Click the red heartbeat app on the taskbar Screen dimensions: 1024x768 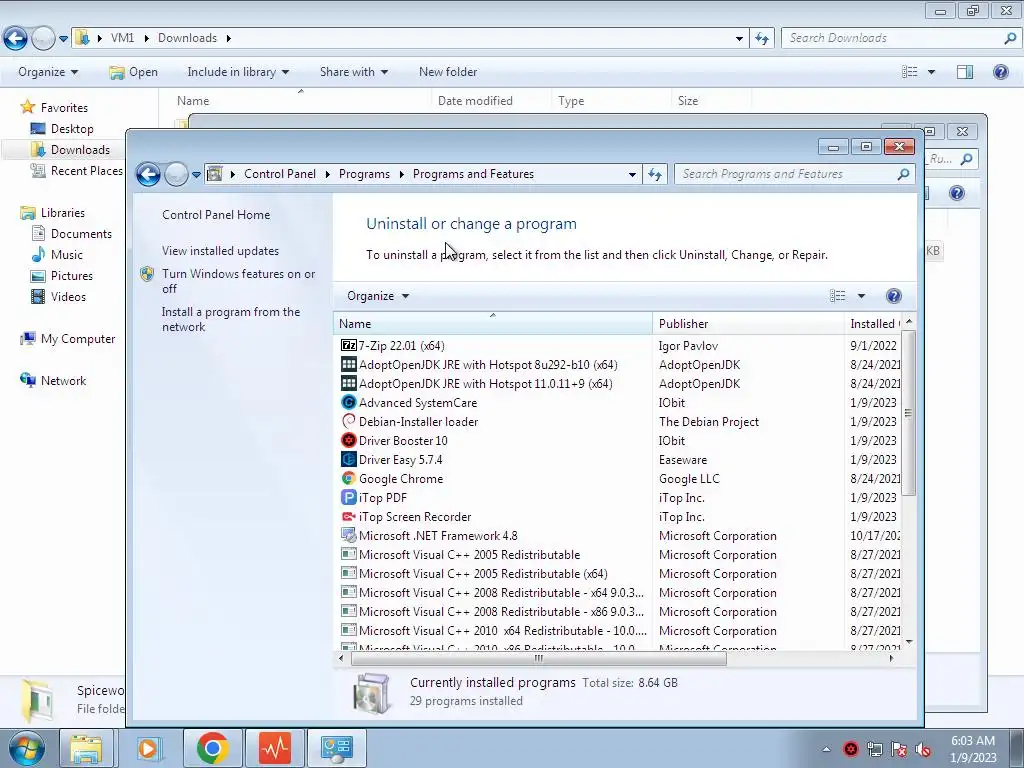tap(275, 748)
